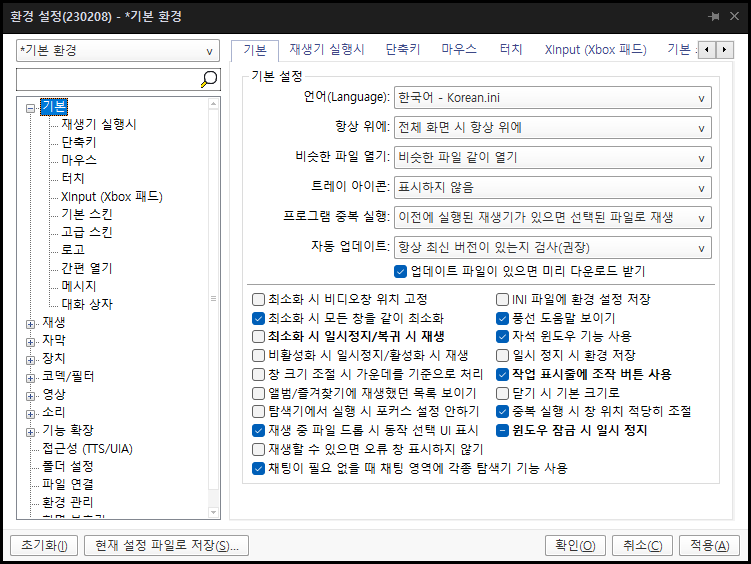Expand the 기능 확장 tree node
751x564 pixels.
coord(30,432)
